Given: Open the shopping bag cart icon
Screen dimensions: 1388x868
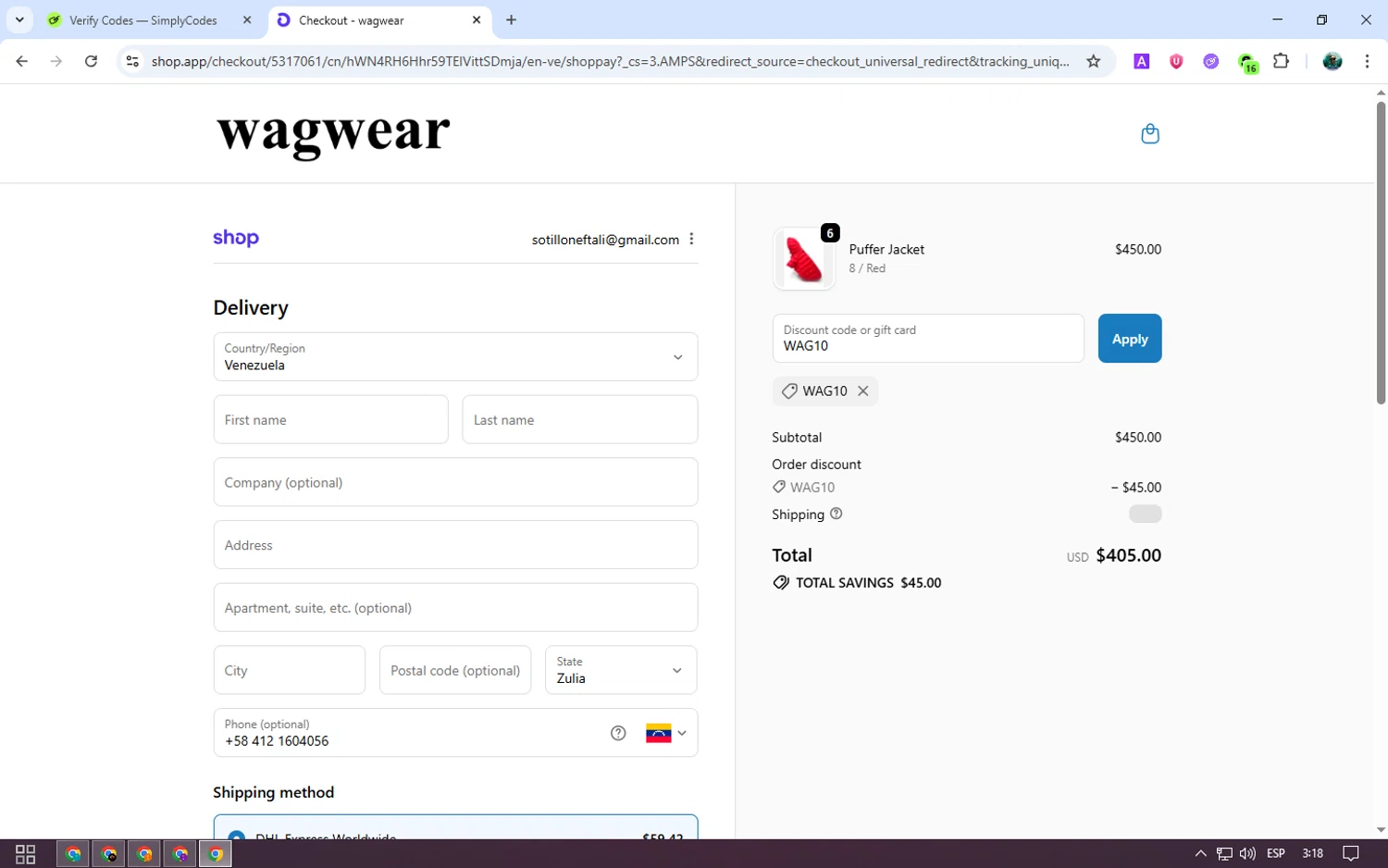Looking at the screenshot, I should [x=1150, y=134].
